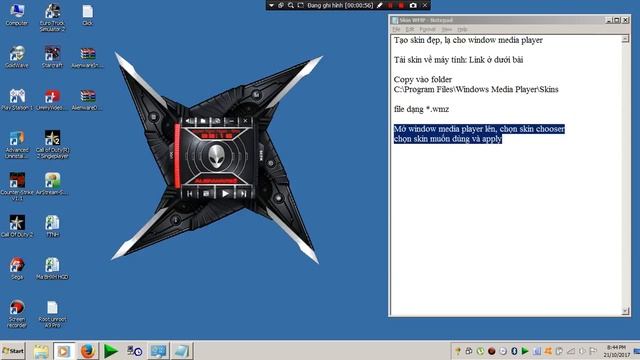This screenshot has width=640, height=360.
Task: Open Firefox from the taskbar
Action: [87, 351]
